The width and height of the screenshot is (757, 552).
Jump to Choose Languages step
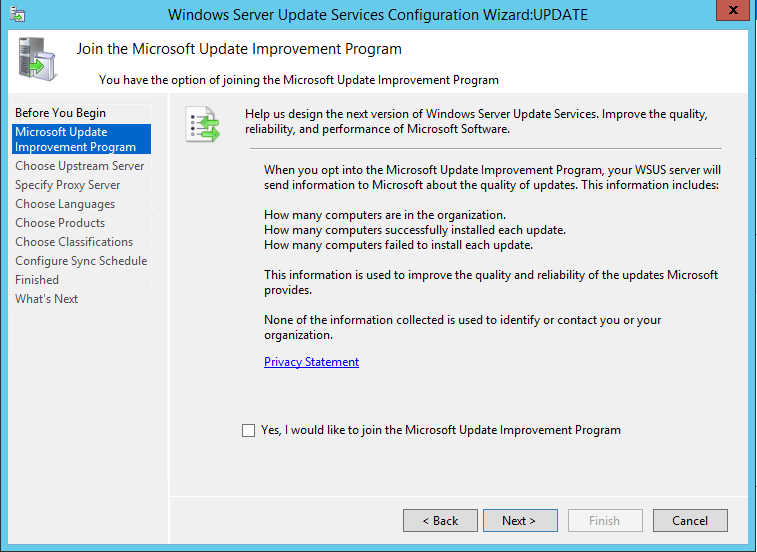tap(65, 204)
